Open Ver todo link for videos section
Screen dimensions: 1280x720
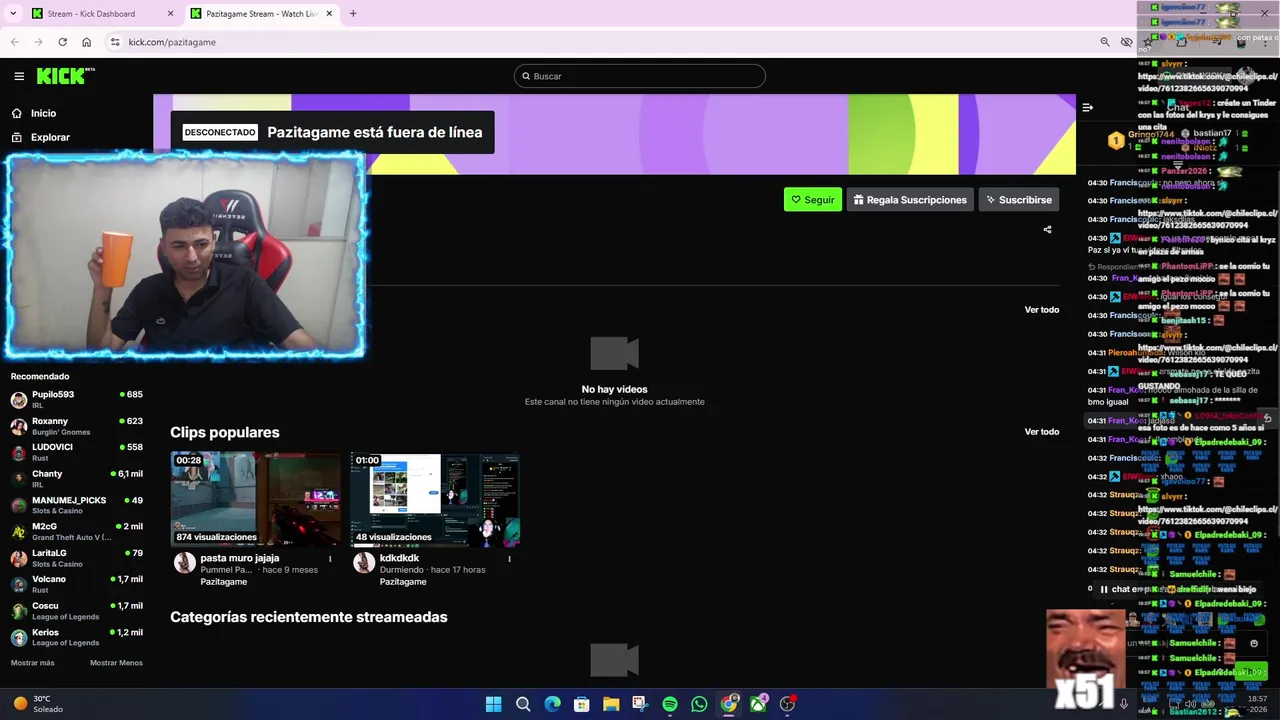click(x=1041, y=309)
